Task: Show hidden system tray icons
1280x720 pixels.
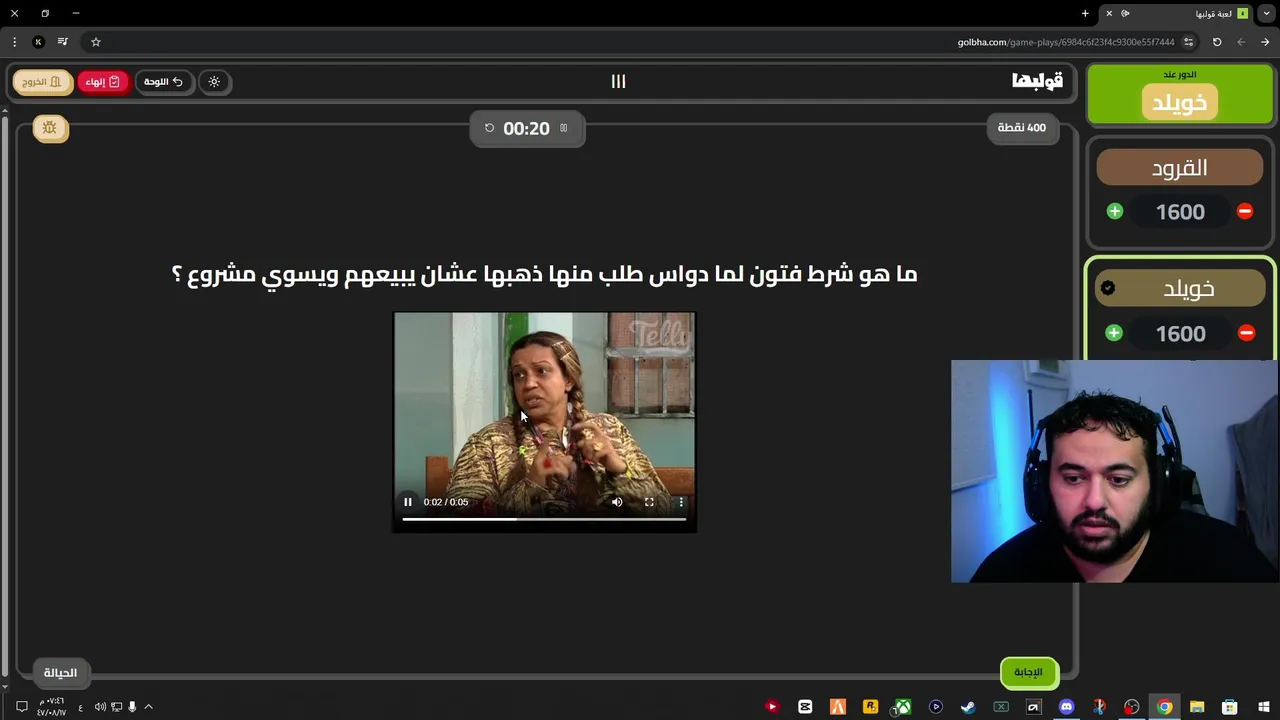Action: pos(148,707)
